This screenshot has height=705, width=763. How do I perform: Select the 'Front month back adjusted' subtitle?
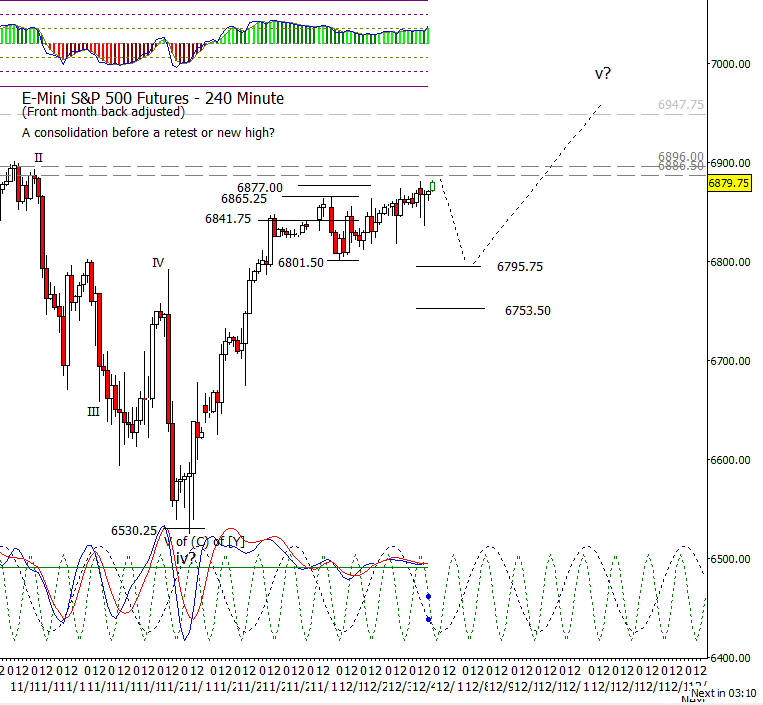(x=103, y=112)
